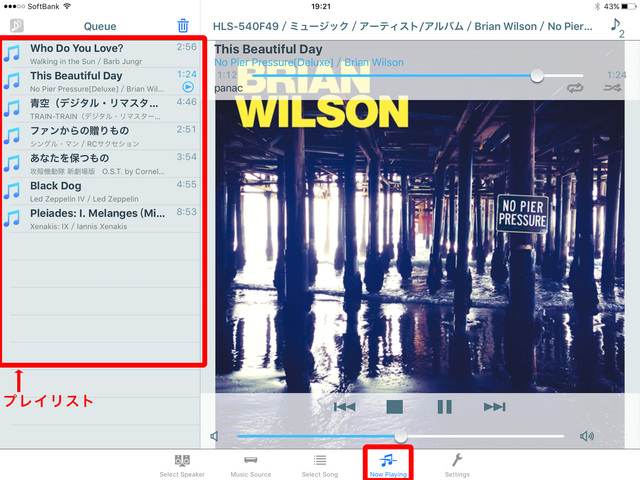The height and width of the screenshot is (480, 640).
Task: Toggle shuffle mode
Action: point(612,88)
